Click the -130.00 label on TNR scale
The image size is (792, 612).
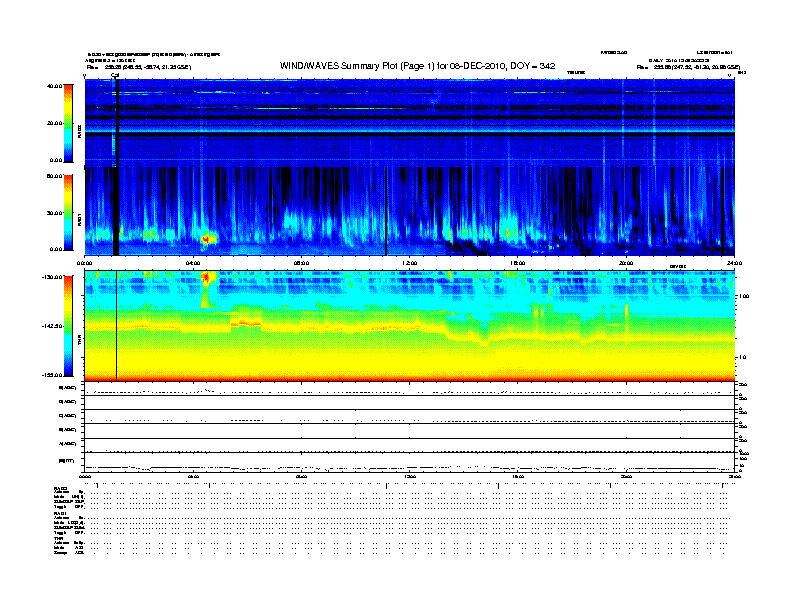[x=52, y=277]
